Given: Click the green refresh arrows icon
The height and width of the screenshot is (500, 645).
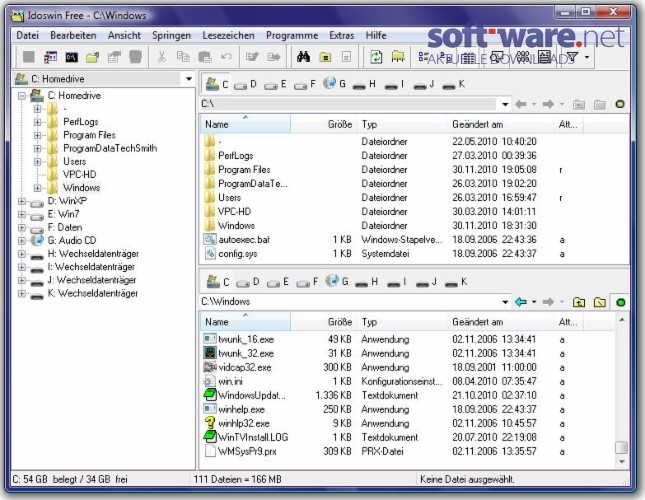Looking at the screenshot, I should click(x=376, y=57).
